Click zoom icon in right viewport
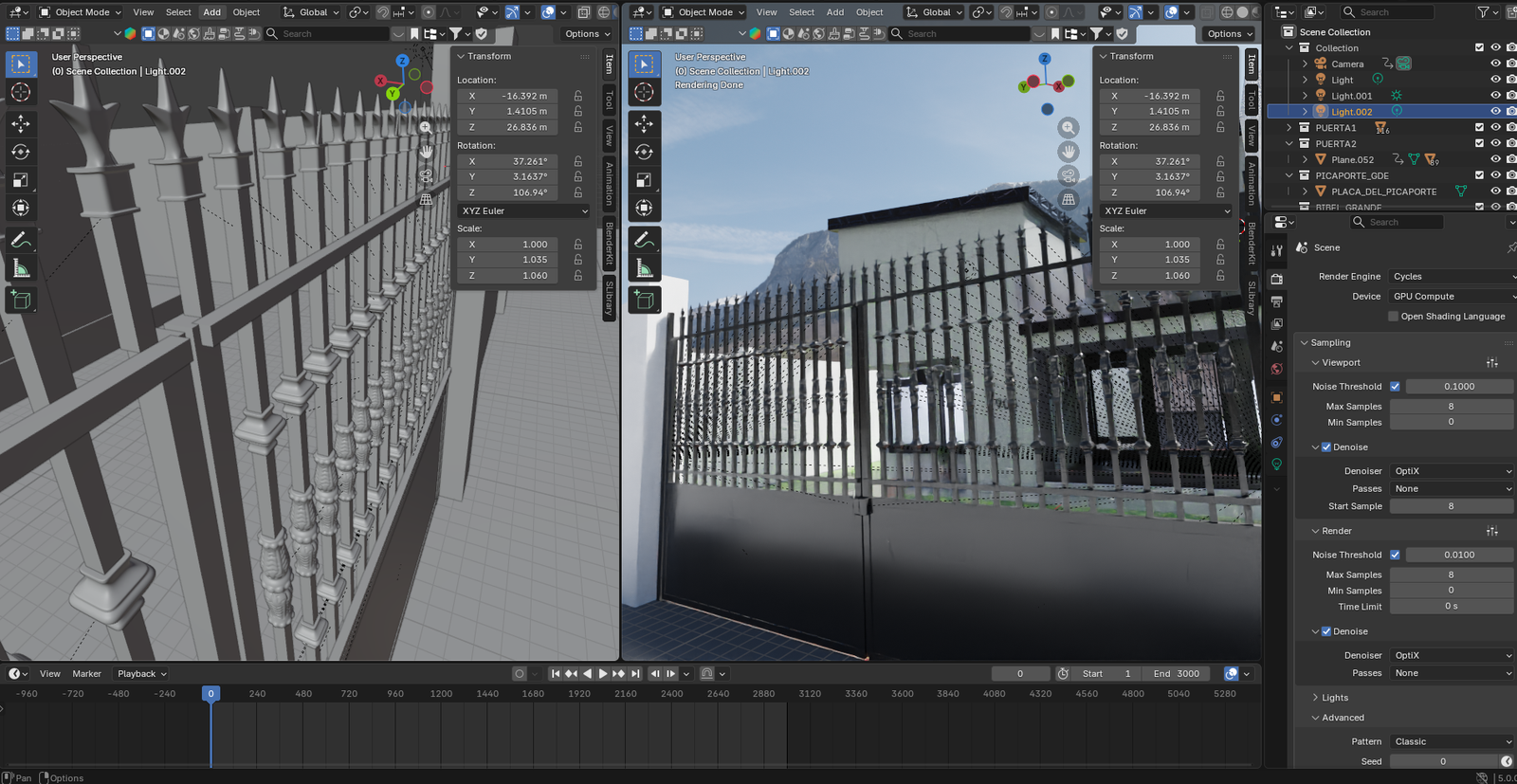1517x784 pixels. pos(1069,128)
